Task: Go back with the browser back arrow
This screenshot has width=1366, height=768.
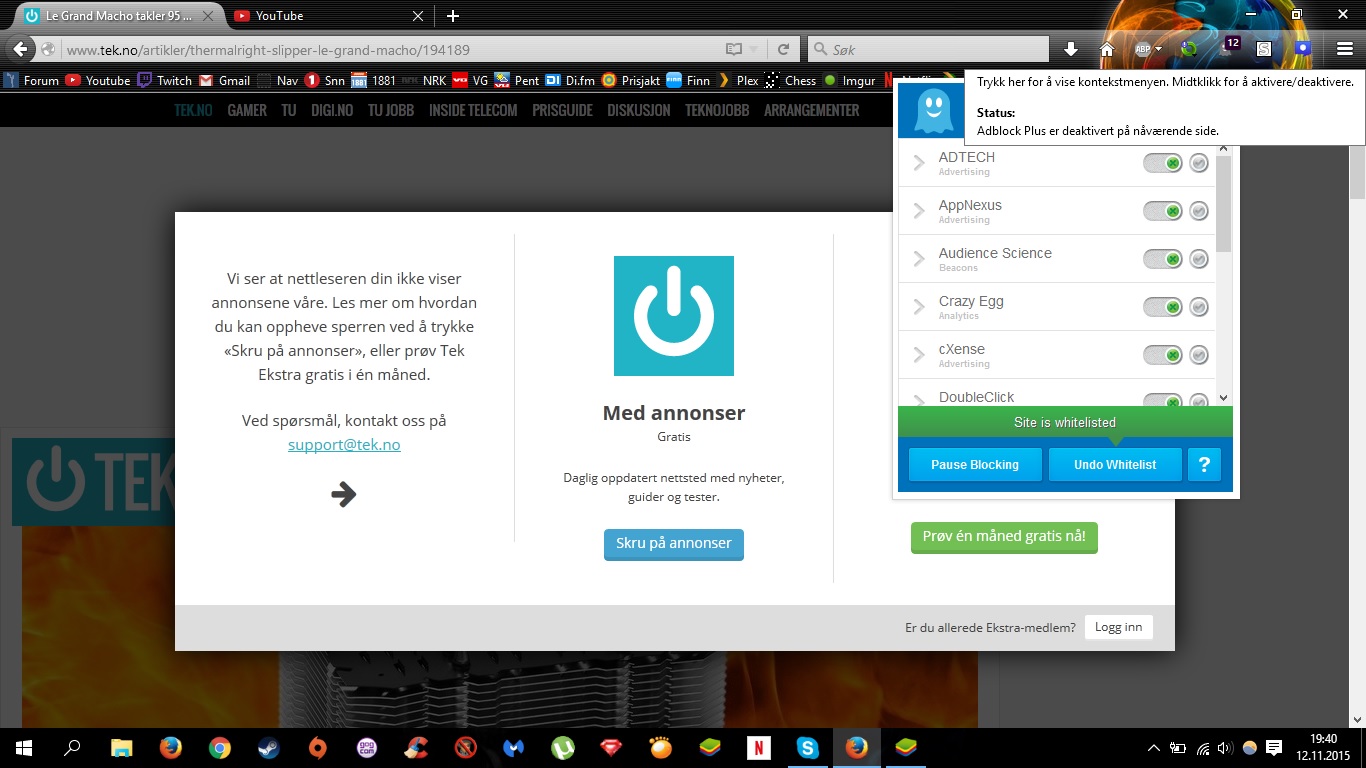Action: tap(20, 49)
